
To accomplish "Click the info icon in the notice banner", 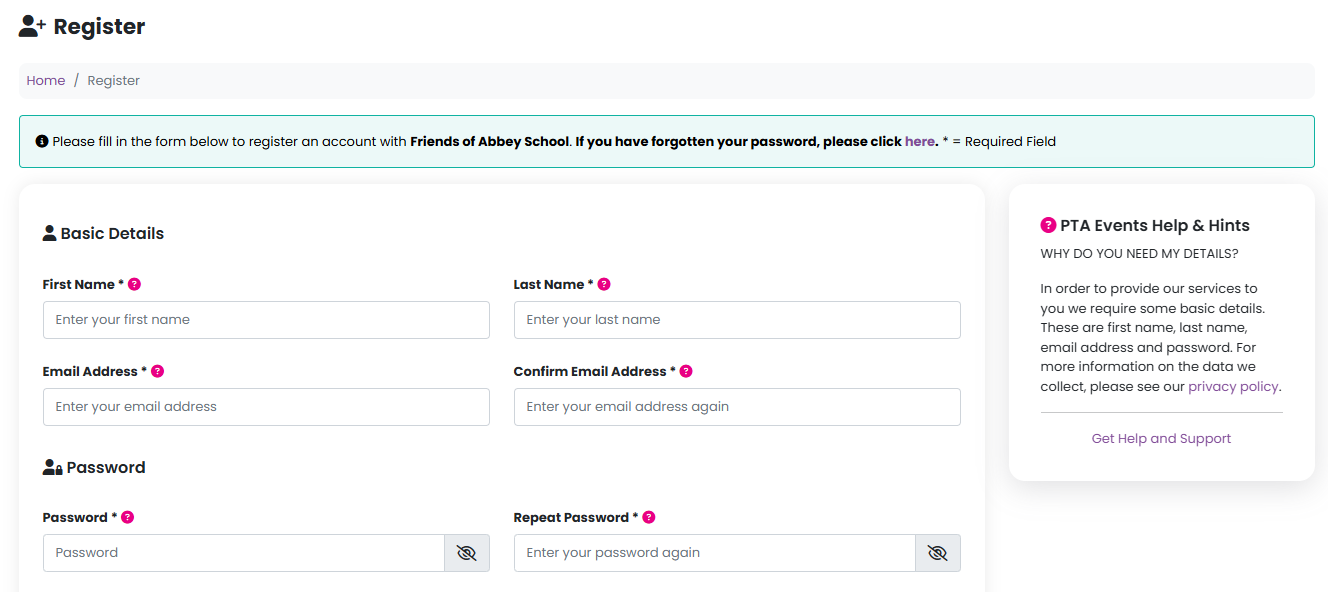I will coord(42,141).
